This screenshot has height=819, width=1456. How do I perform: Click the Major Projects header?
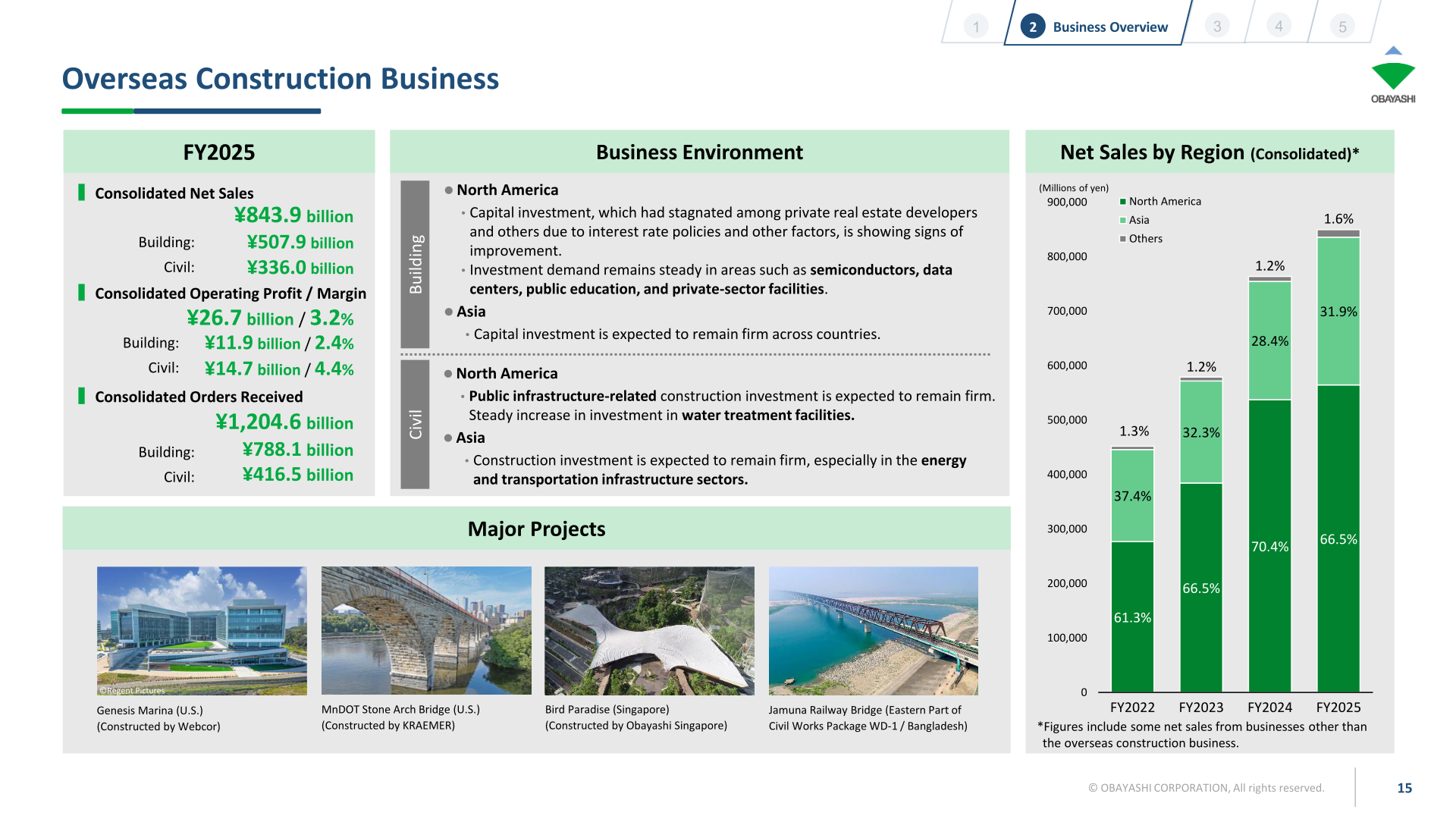537,529
